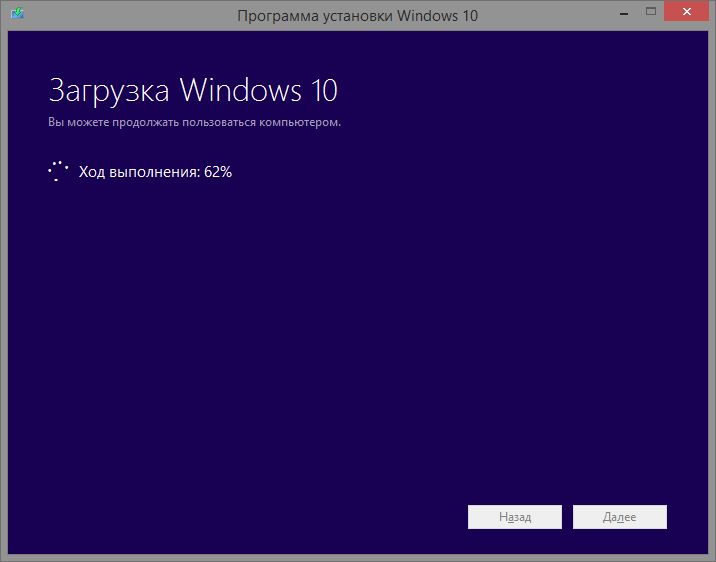Click the Загрузка word in the heading
716x562 pixels.
click(x=110, y=91)
